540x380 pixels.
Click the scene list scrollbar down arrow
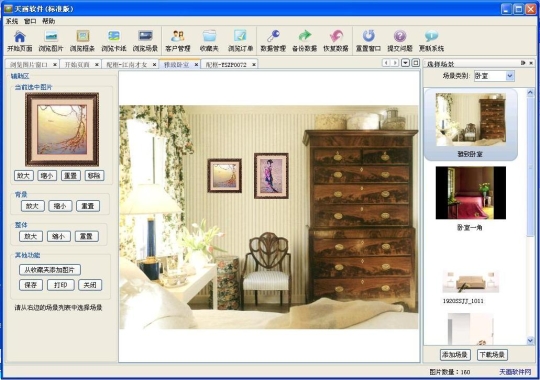(530, 340)
